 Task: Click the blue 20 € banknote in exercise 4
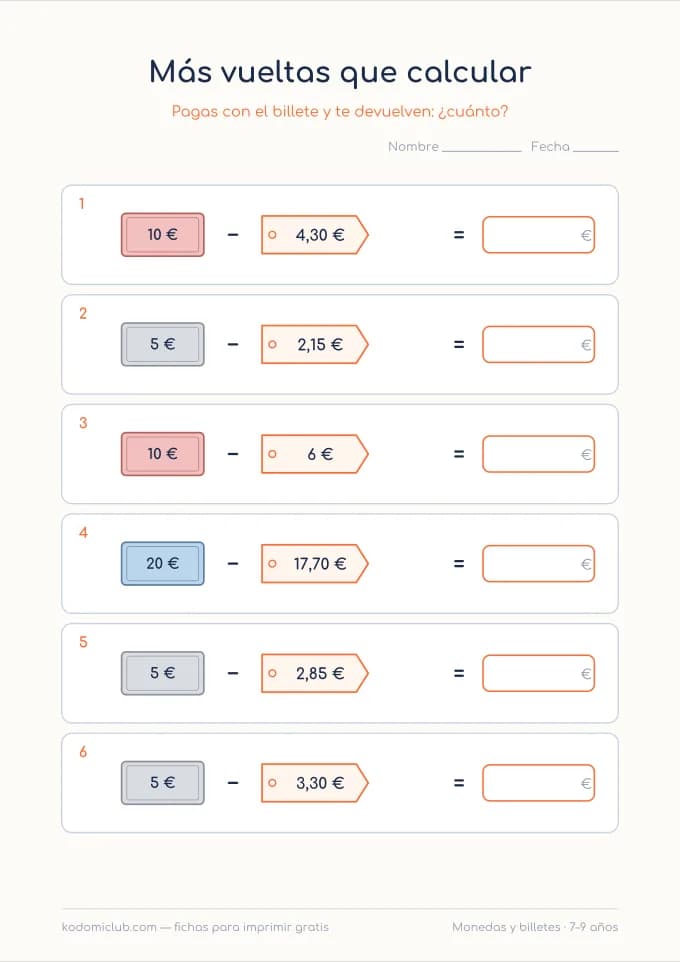163,563
